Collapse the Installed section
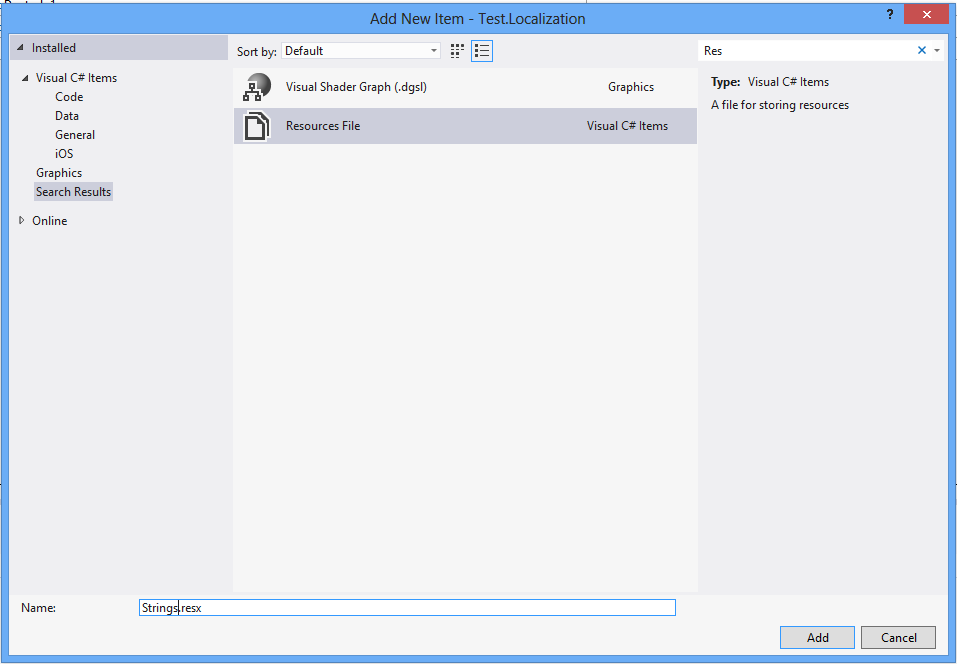The image size is (957, 664). tap(18, 47)
